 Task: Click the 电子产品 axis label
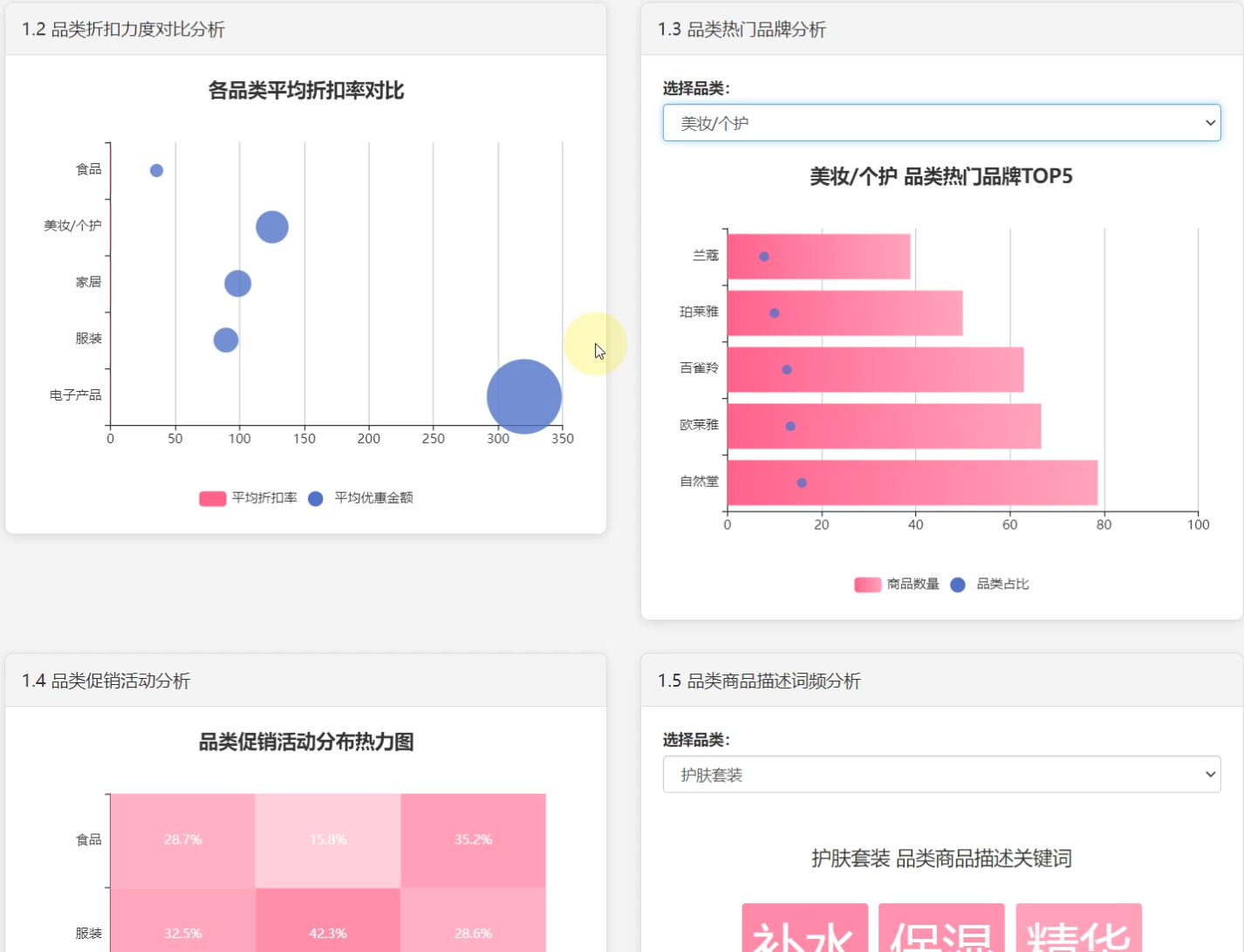pyautogui.click(x=76, y=395)
